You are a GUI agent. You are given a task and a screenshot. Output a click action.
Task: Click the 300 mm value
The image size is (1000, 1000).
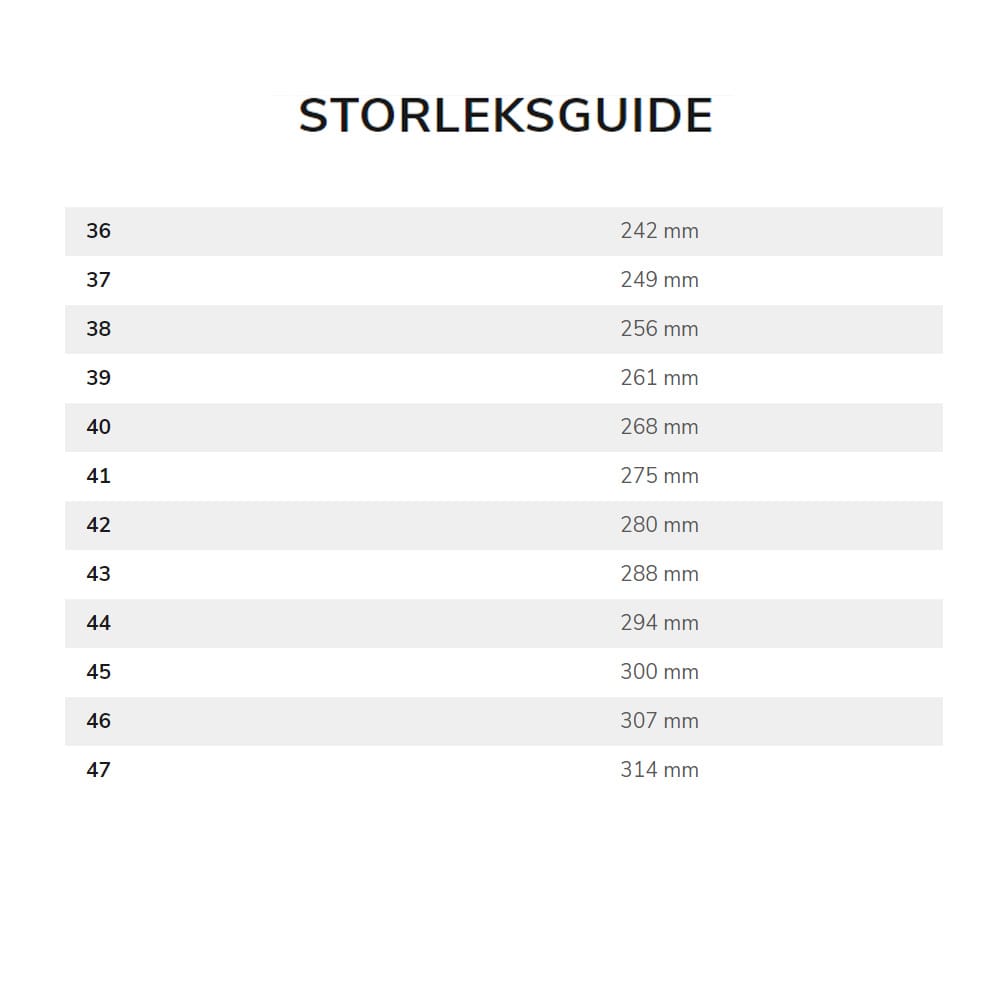[659, 672]
